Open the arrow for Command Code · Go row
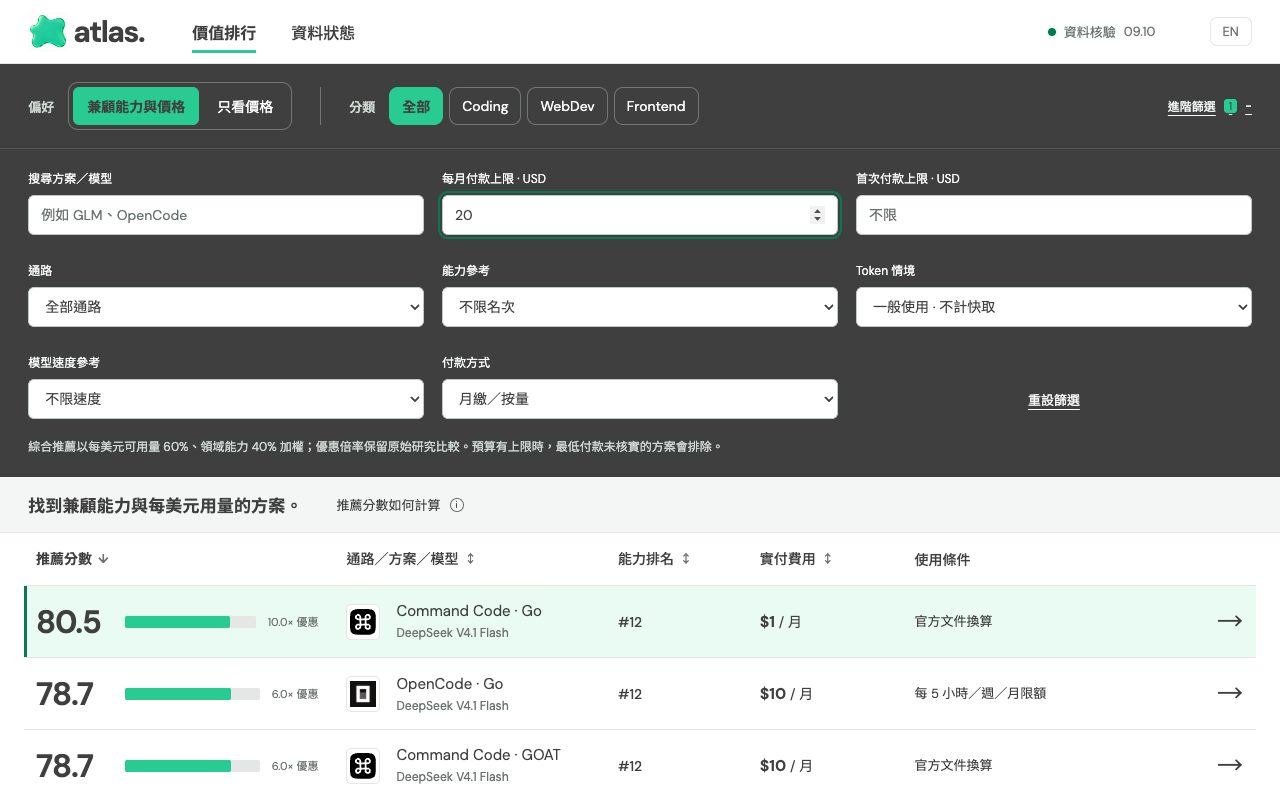The height and width of the screenshot is (800, 1280). [x=1230, y=621]
